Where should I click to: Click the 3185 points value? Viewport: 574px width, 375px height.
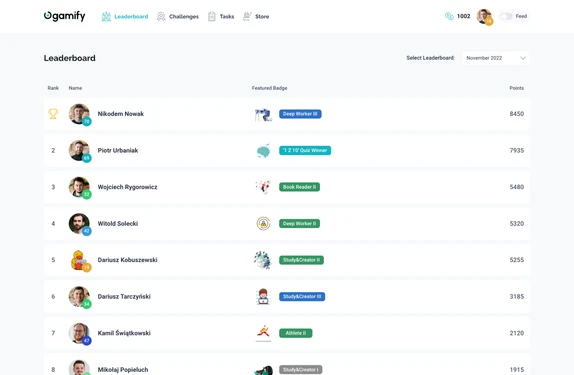coord(517,297)
